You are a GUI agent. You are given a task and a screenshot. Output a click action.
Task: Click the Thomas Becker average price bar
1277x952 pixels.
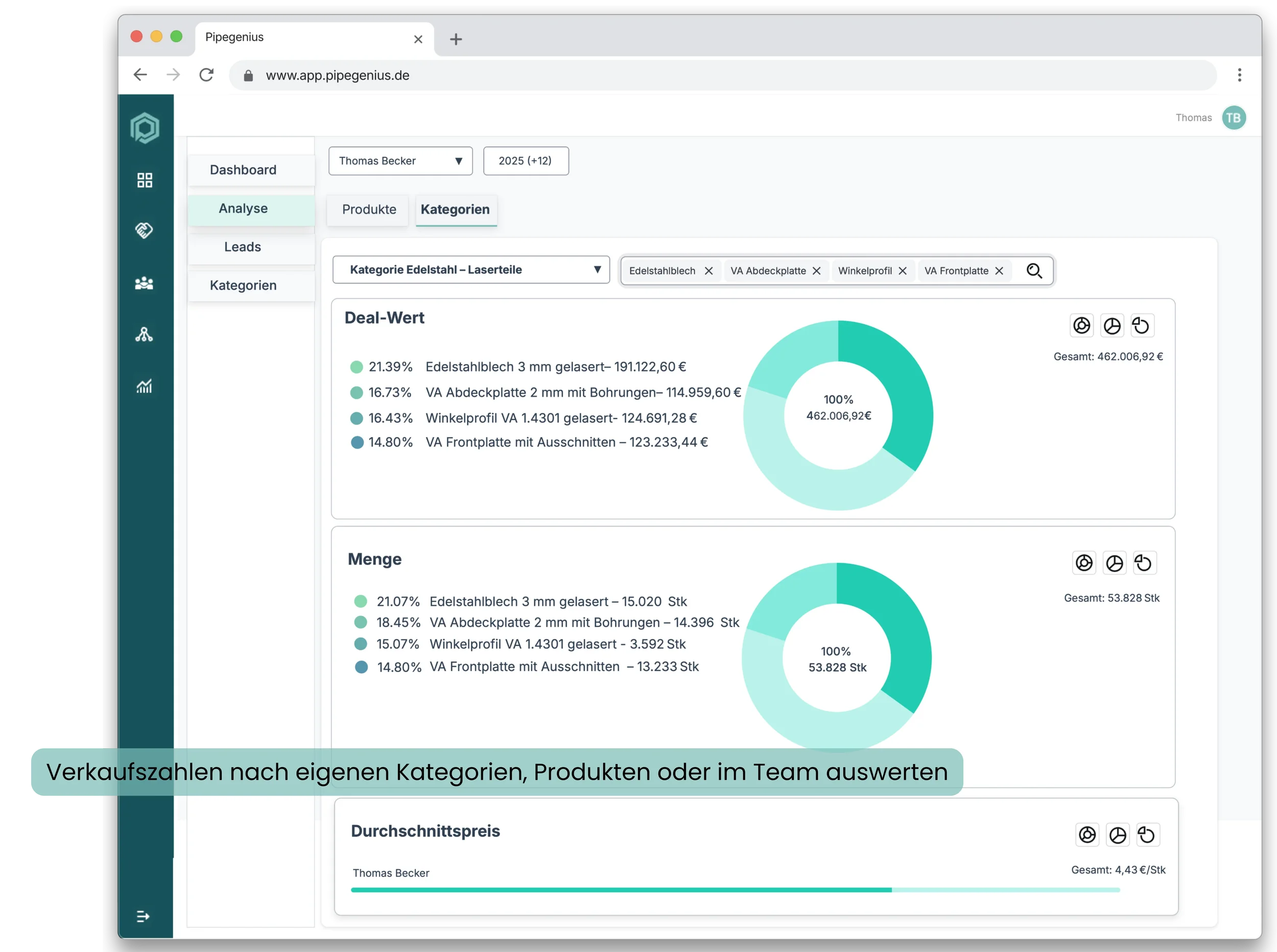(621, 890)
